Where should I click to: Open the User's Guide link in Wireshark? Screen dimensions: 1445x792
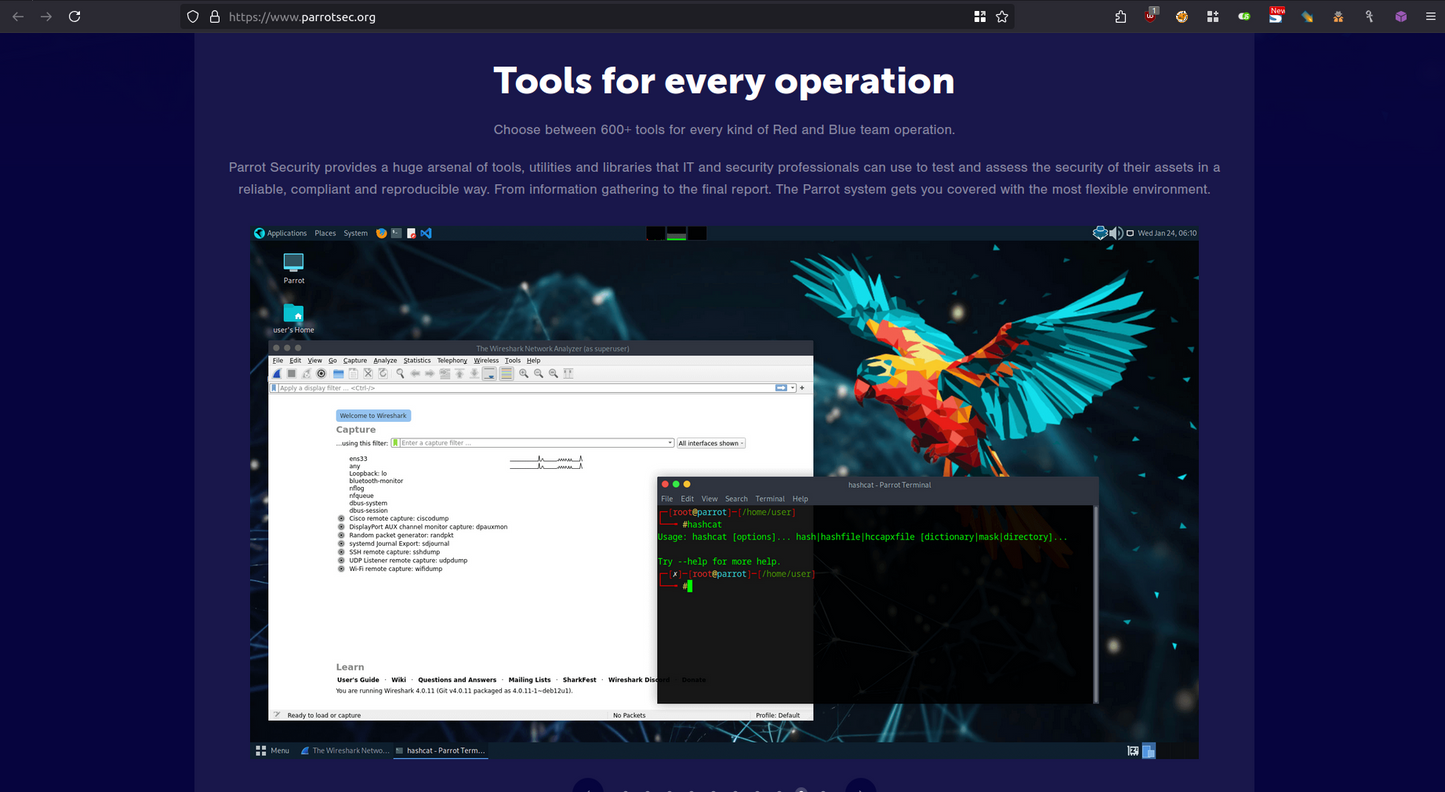358,680
